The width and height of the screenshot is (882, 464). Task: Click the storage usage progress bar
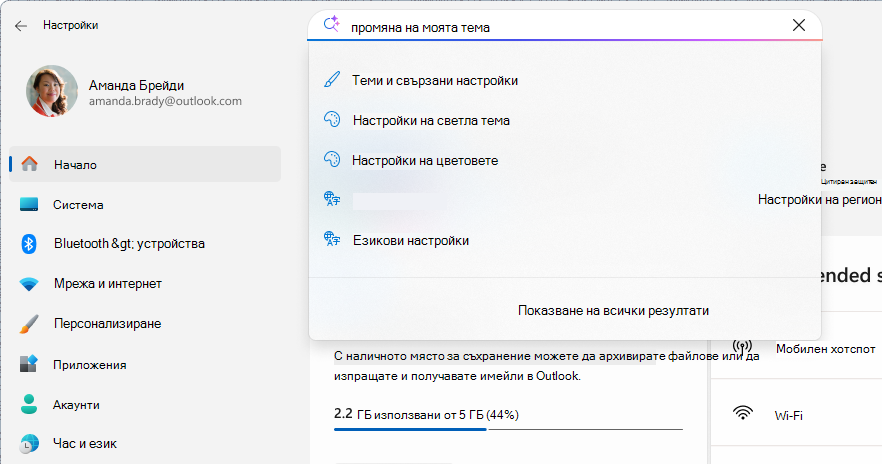(508, 429)
